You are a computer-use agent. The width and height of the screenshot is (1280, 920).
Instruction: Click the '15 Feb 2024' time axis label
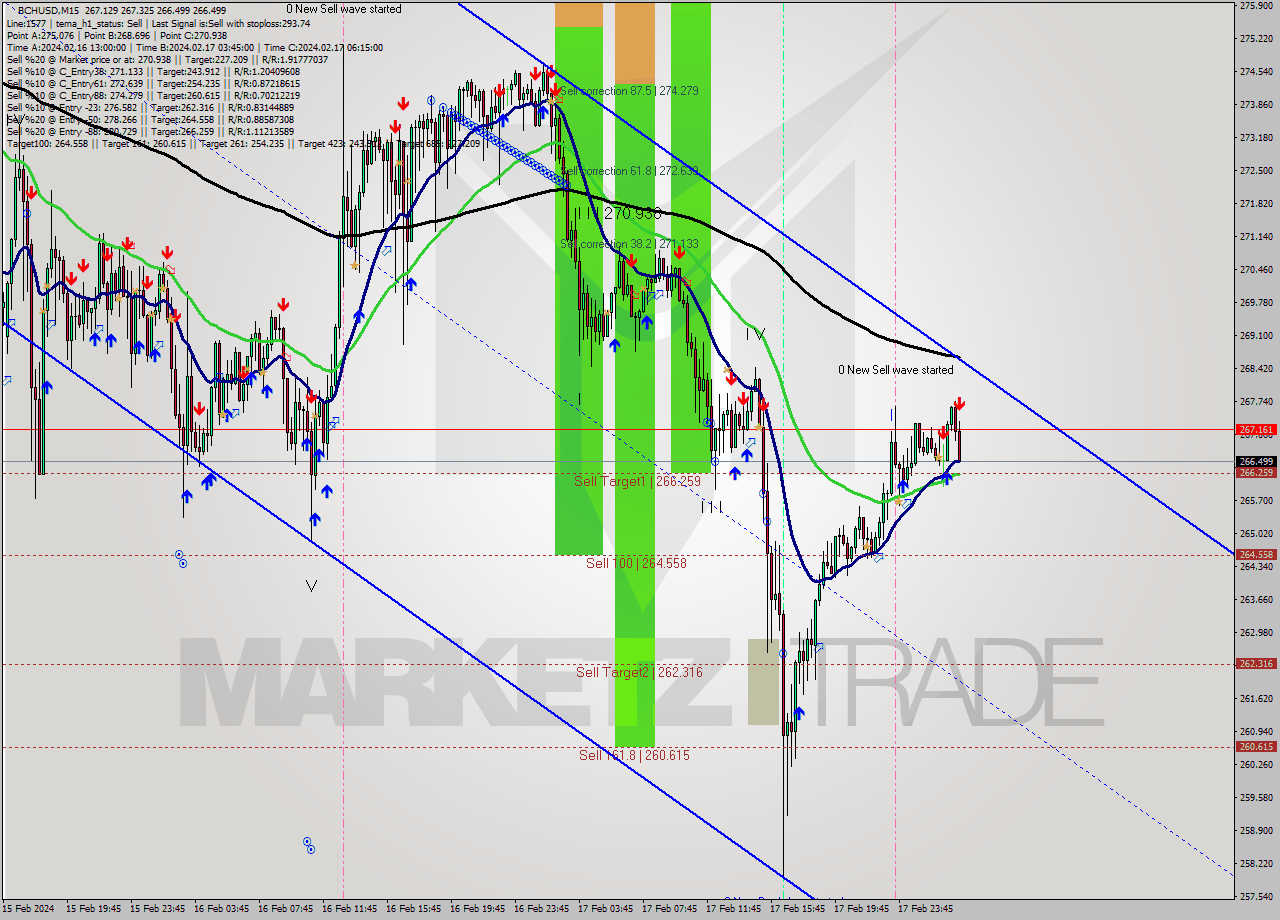(29, 910)
